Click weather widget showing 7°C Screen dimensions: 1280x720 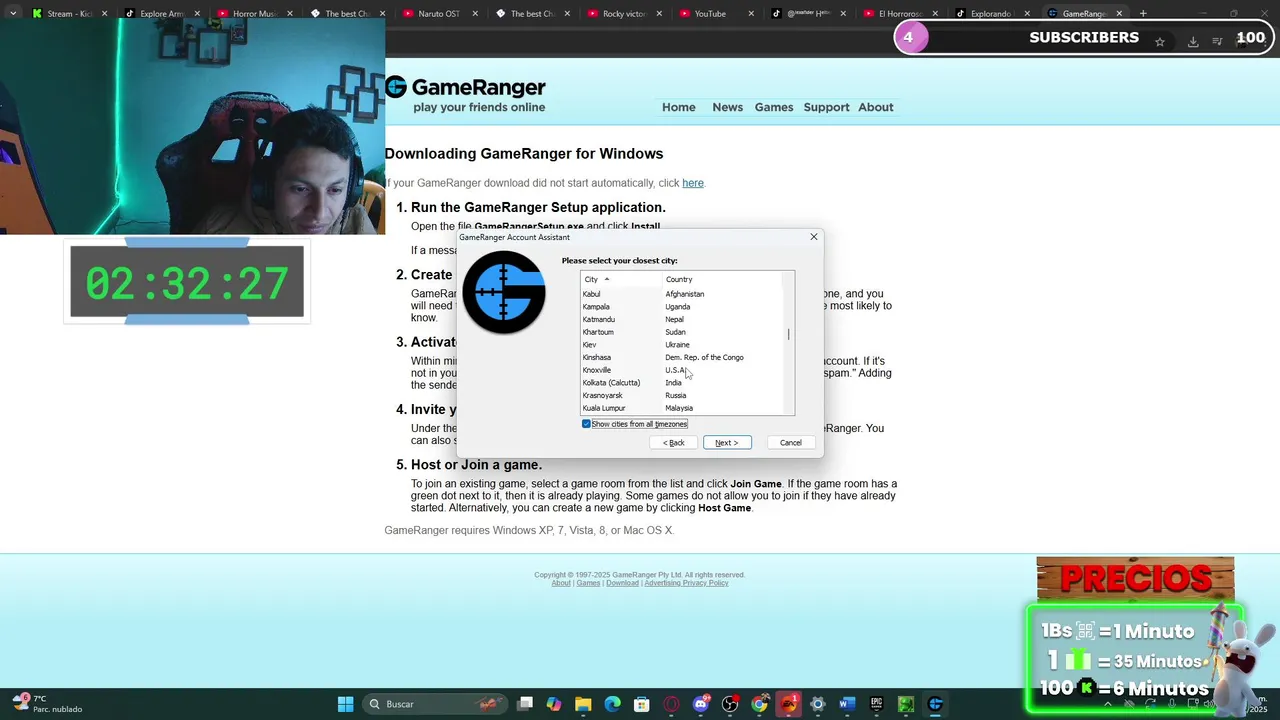coord(47,704)
